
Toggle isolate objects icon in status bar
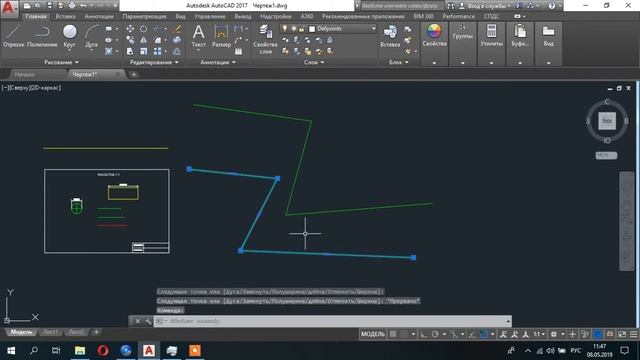(585, 334)
